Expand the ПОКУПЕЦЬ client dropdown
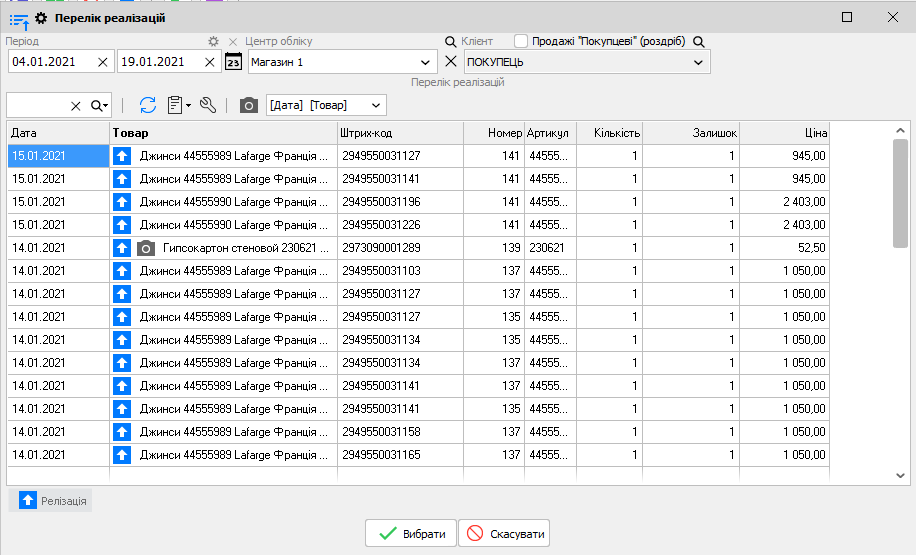916x555 pixels. tap(698, 62)
